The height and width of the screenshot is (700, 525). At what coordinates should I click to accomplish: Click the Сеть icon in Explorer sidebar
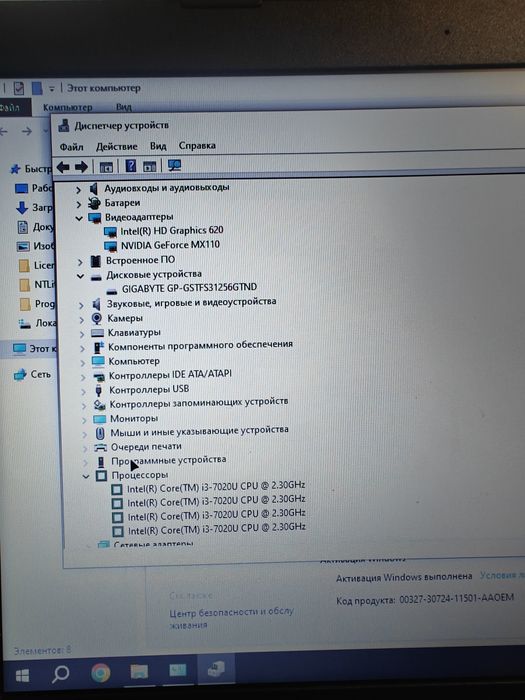tap(21, 375)
